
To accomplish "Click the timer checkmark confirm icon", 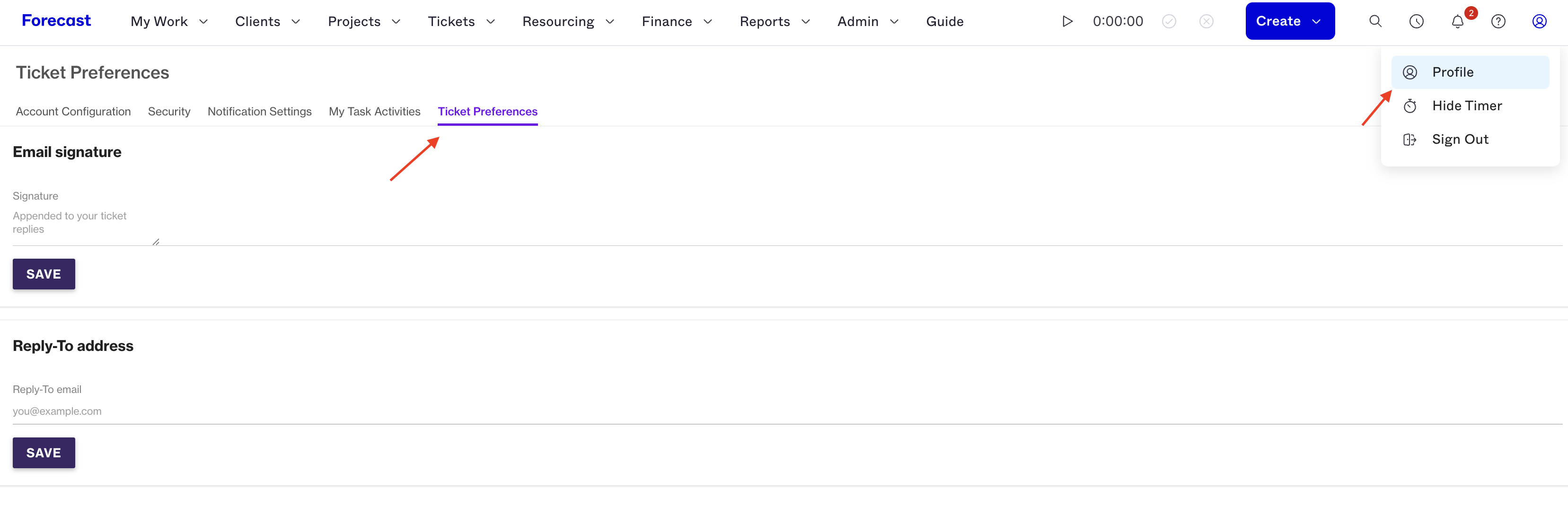I will [1169, 21].
